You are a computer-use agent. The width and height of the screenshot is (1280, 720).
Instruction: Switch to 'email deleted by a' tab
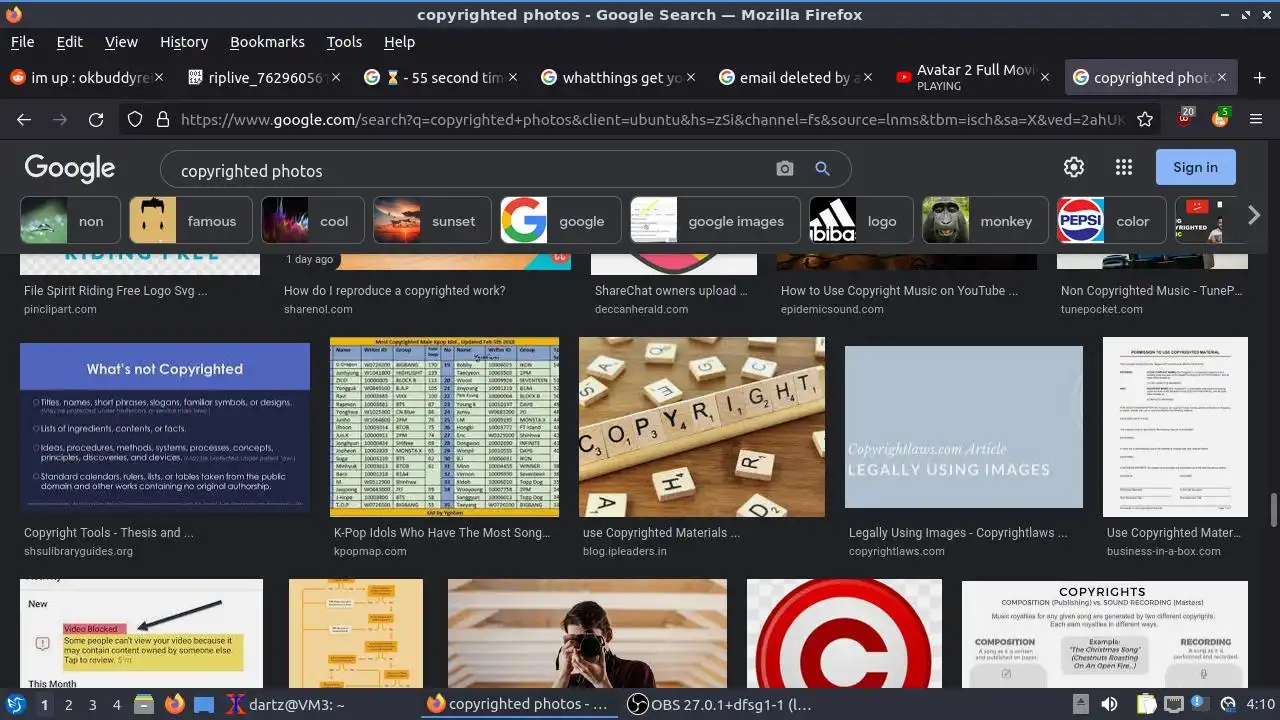(795, 77)
